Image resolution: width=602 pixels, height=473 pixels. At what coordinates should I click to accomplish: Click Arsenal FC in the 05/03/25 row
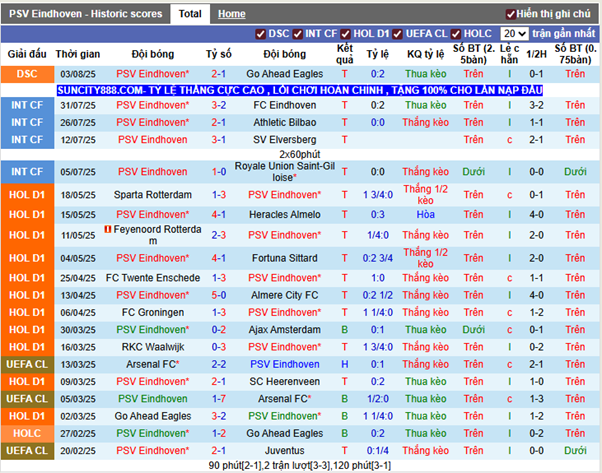(284, 399)
